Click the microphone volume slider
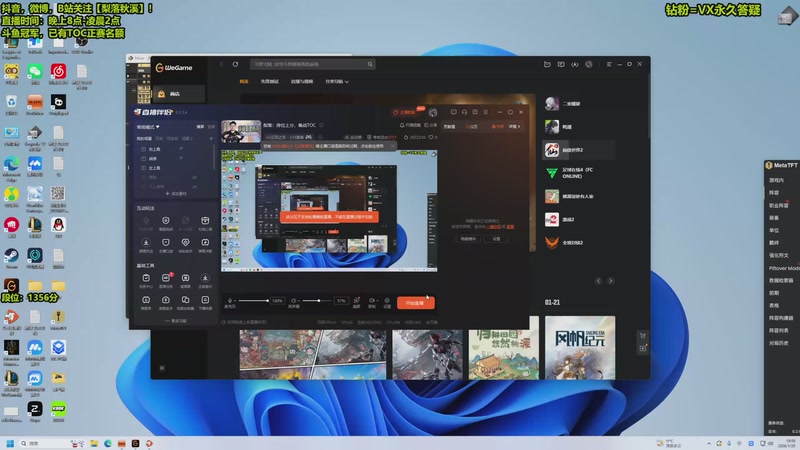This screenshot has width=800, height=450. 254,301
